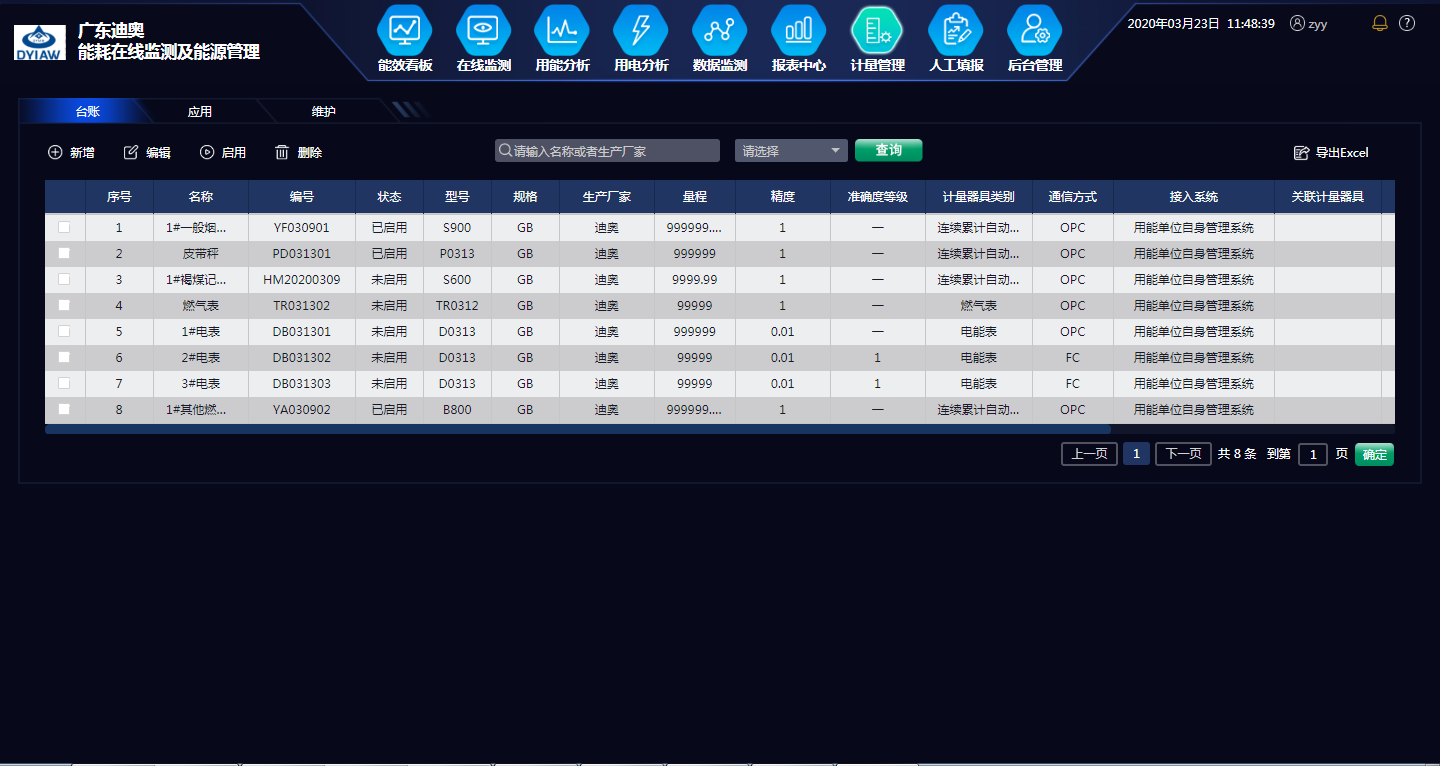Click model cell S900

(457, 228)
